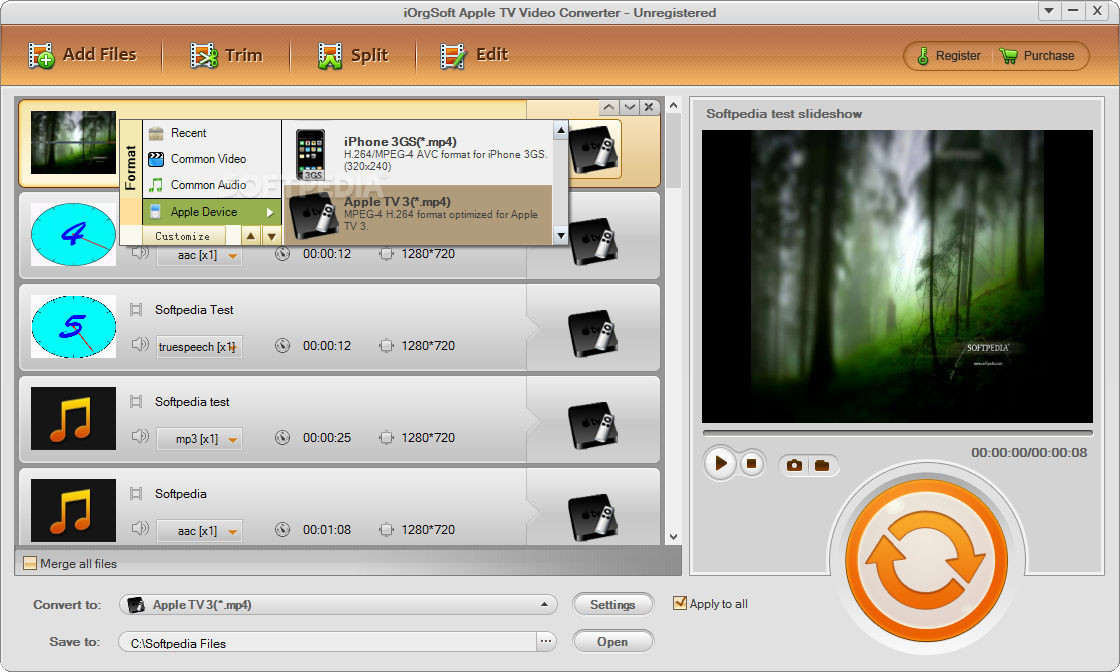Screen dimensions: 1120x672
Task: Open the Recent format category
Action: point(211,133)
